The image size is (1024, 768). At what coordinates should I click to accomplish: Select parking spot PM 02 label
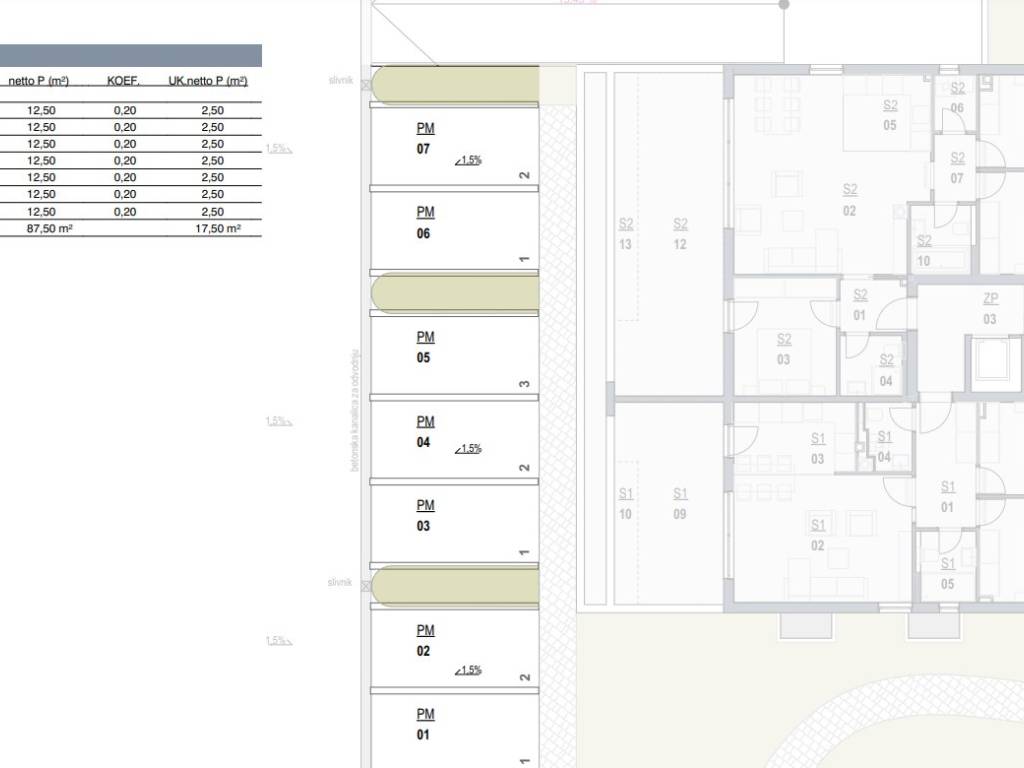424,640
